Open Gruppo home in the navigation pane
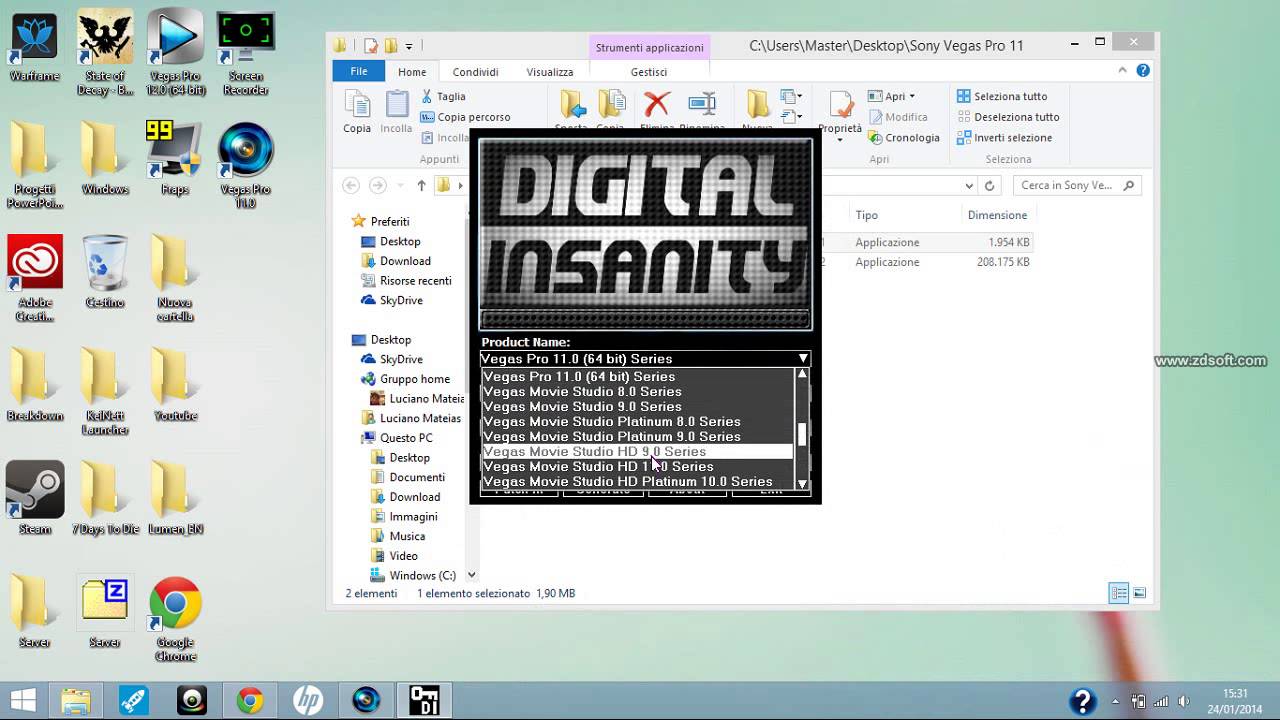 (406, 379)
